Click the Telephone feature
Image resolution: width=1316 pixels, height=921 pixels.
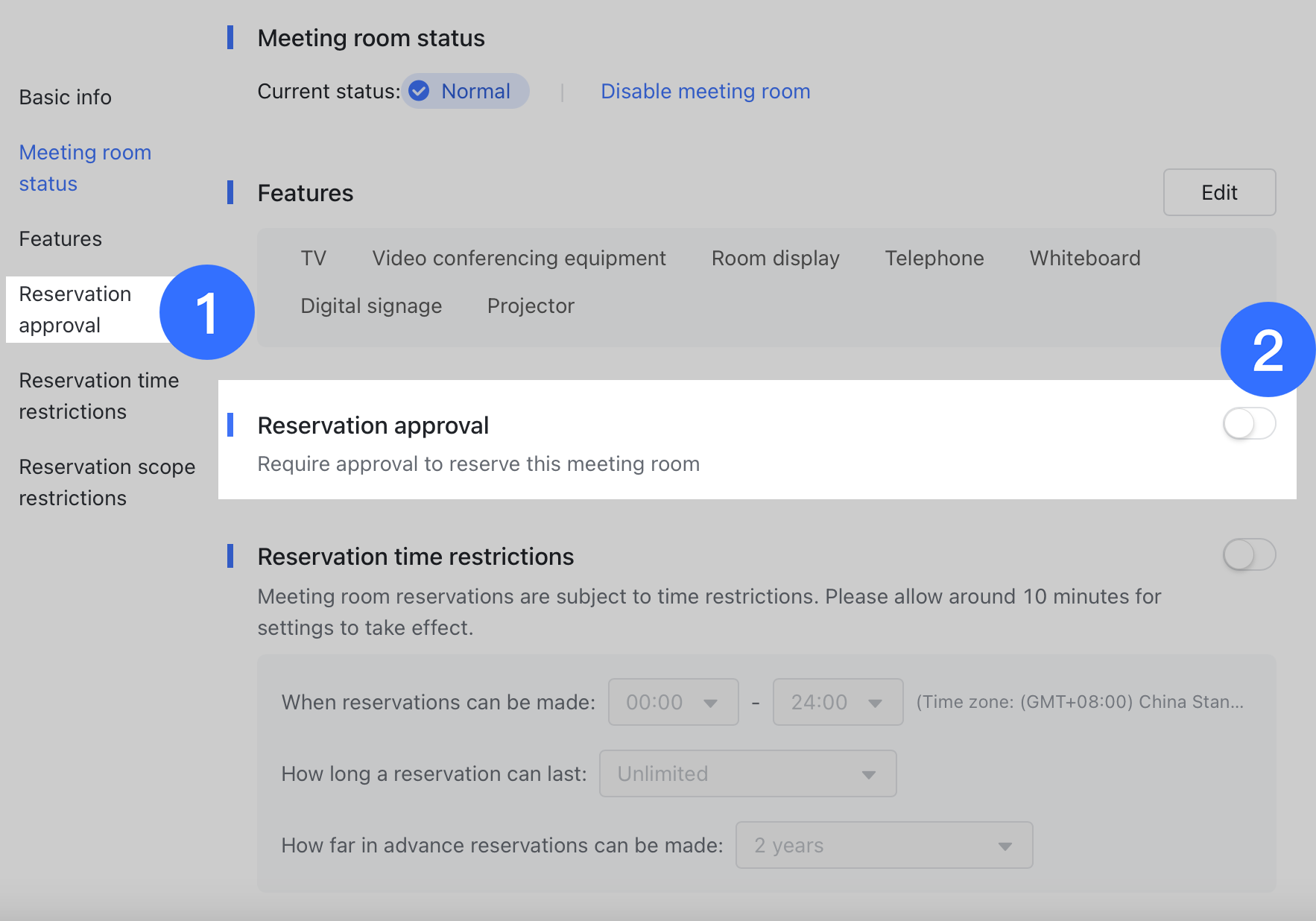tap(934, 258)
